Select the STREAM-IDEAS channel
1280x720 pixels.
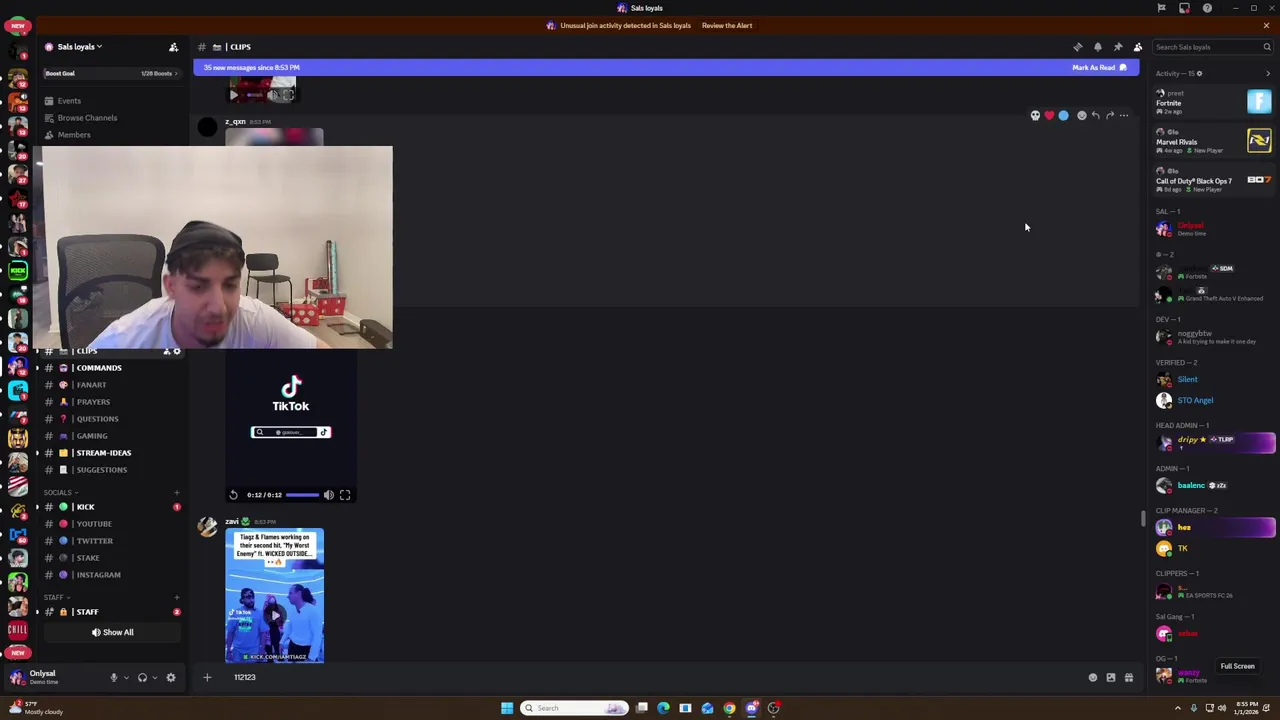pos(110,453)
